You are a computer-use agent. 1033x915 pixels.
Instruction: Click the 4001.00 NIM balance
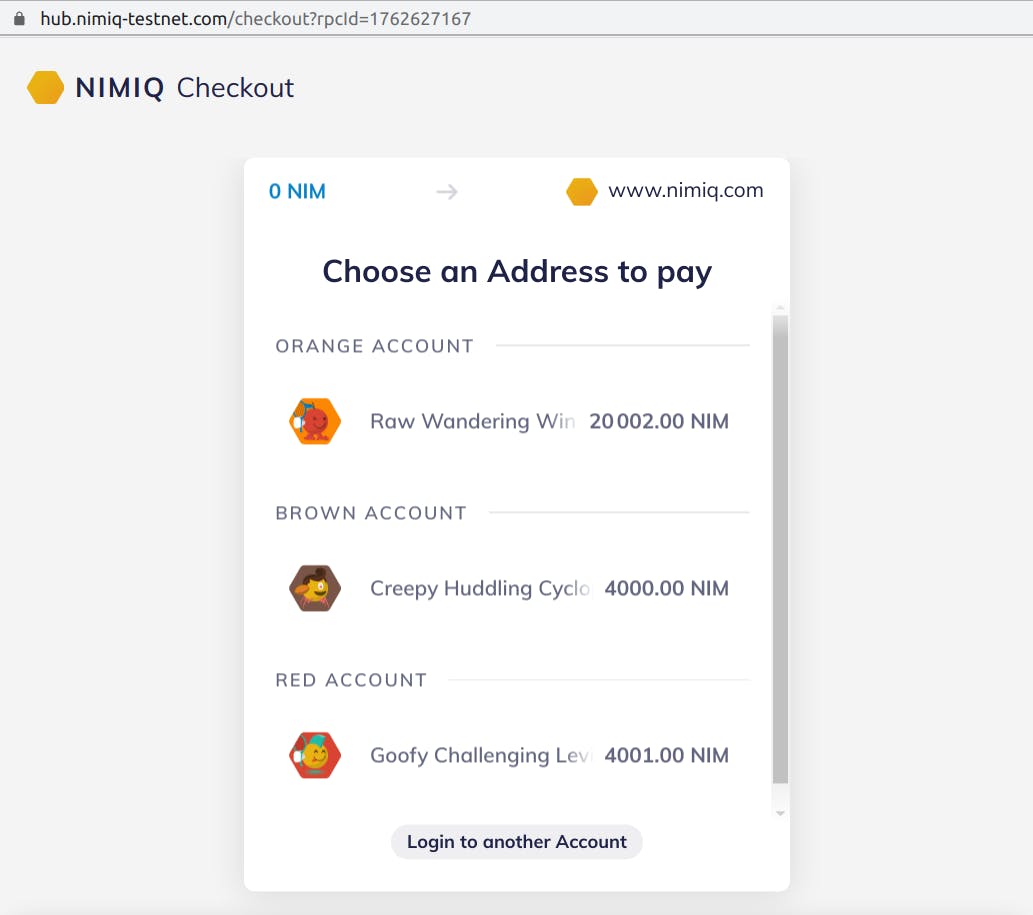666,755
